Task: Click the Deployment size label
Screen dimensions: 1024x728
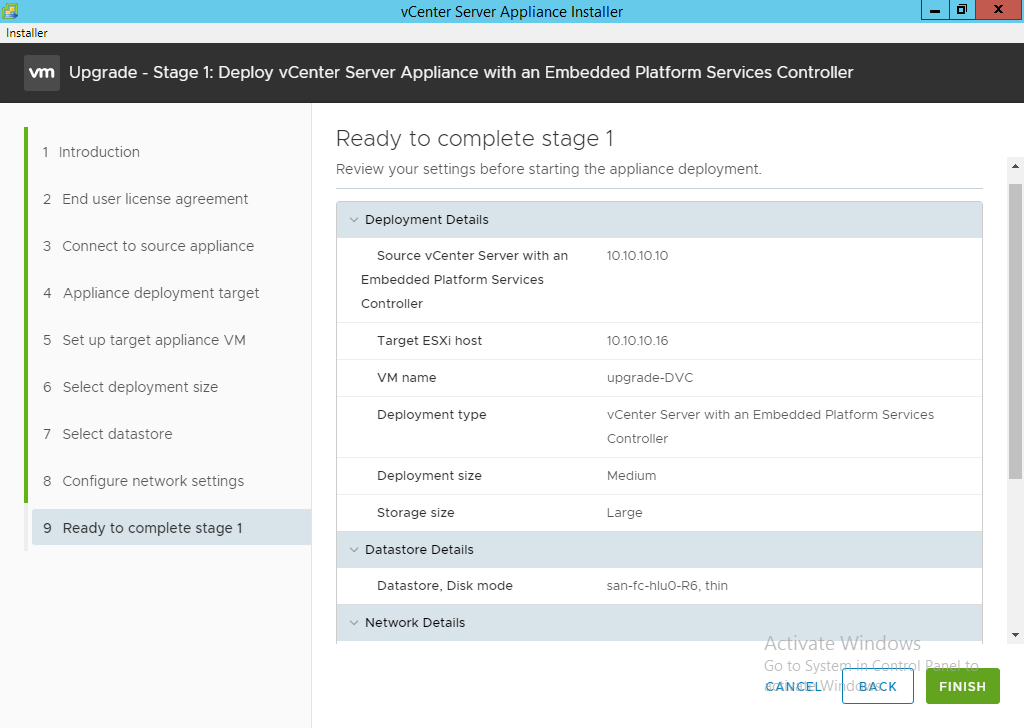Action: point(429,476)
